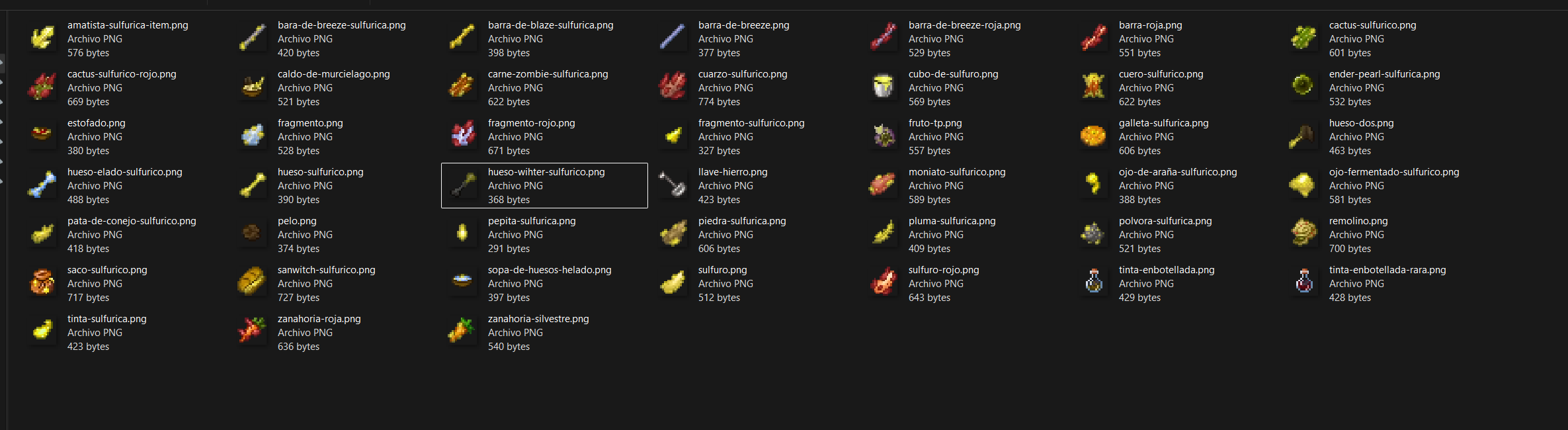The width and height of the screenshot is (1568, 430).
Task: Pick the hueso-elado-sulfurico.png blue bone icon
Action: (42, 185)
